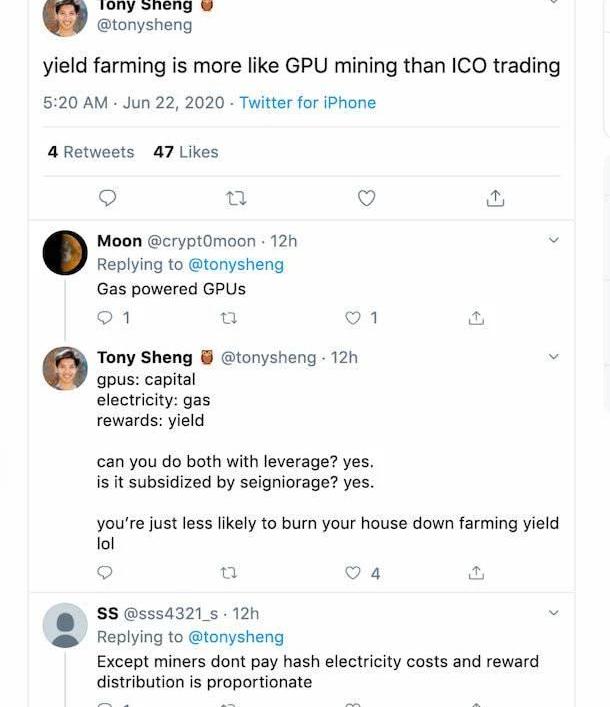Open dropdown chevron on Moon's reply
Screen dimensions: 610x707
(x=554, y=240)
